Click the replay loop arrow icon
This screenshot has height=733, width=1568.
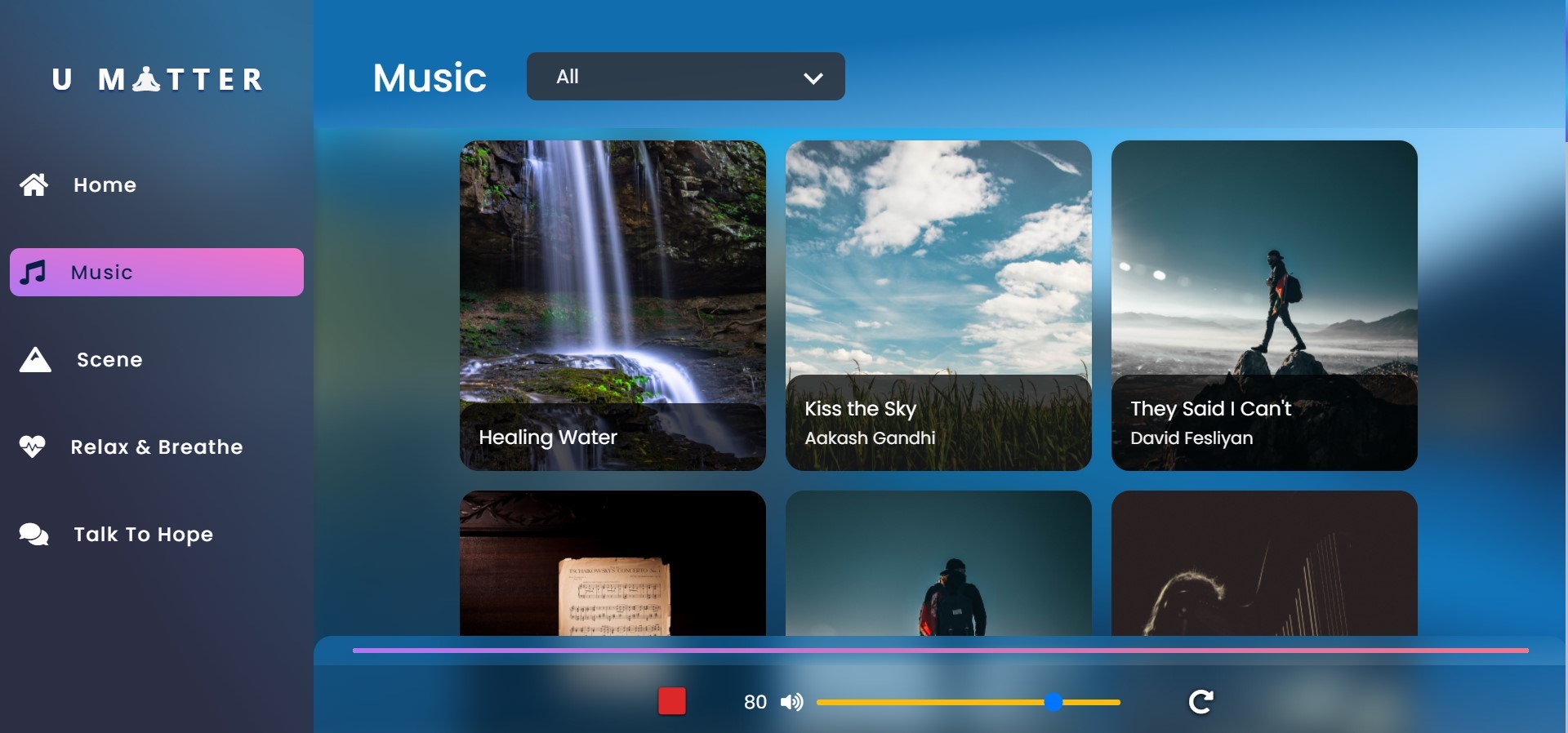pyautogui.click(x=1200, y=701)
